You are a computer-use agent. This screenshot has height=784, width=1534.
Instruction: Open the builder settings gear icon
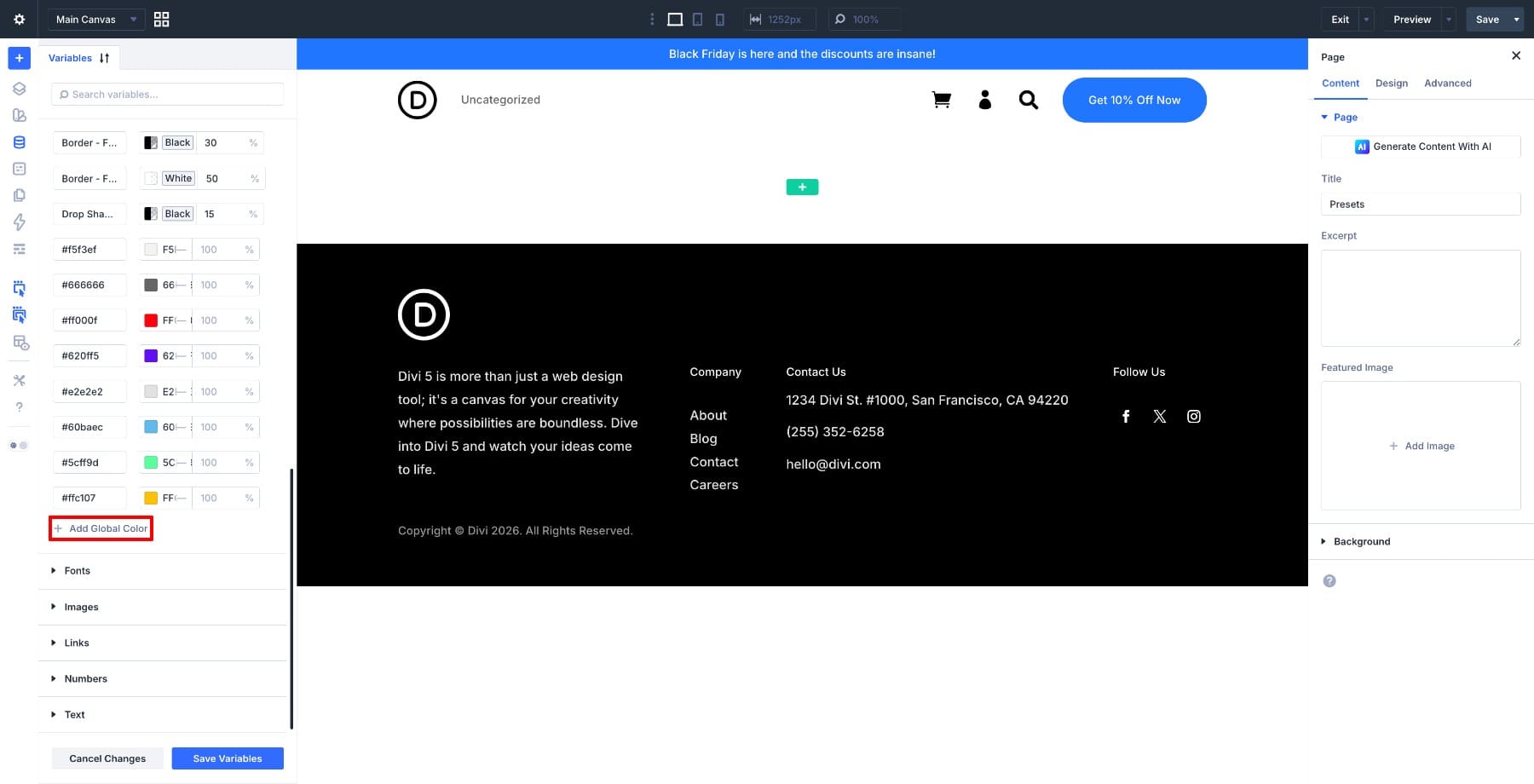tap(19, 19)
